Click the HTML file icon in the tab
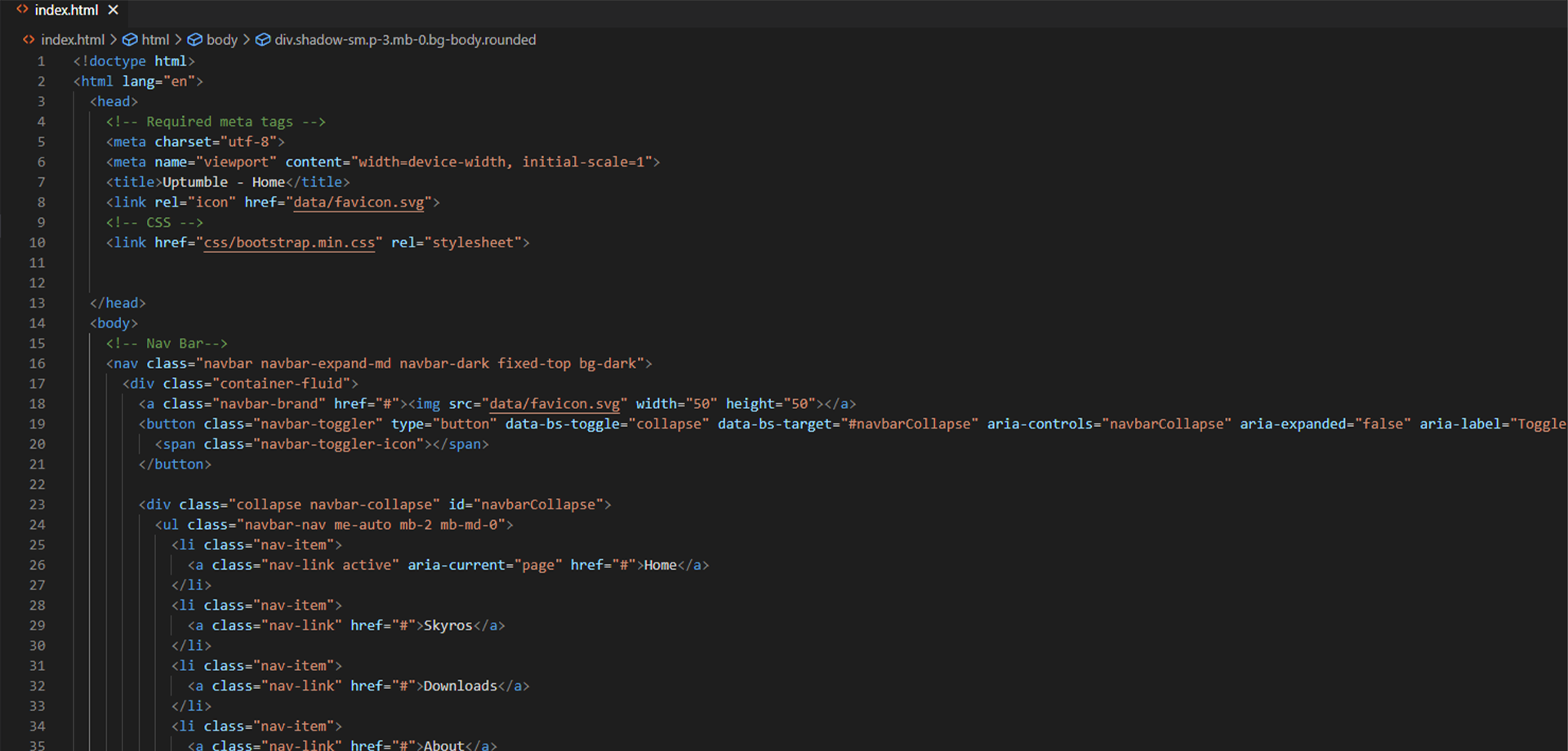Viewport: 1568px width, 751px height. [22, 10]
